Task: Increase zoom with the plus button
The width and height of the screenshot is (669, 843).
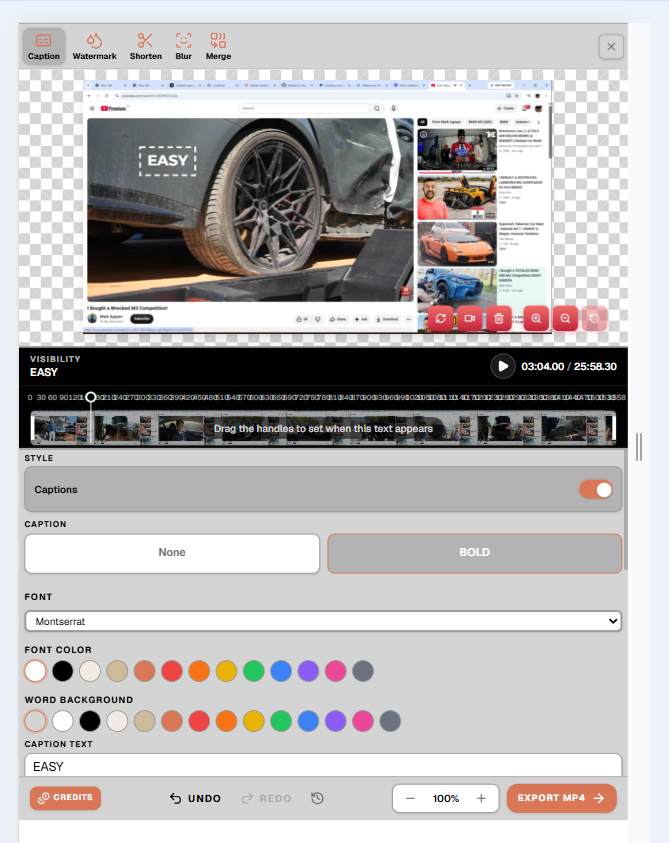Action: pyautogui.click(x=481, y=798)
